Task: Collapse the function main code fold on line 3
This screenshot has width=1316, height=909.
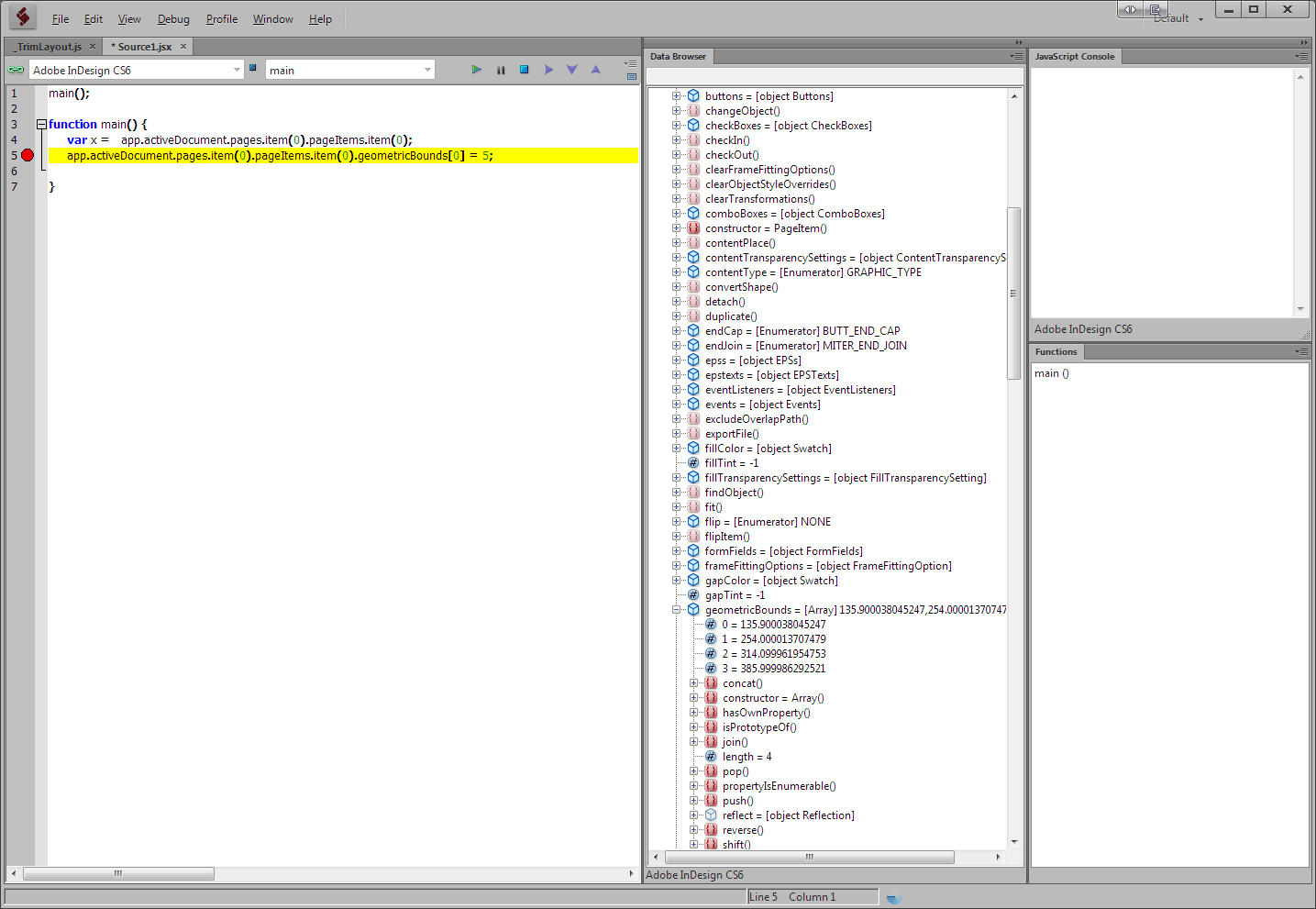Action: [41, 124]
